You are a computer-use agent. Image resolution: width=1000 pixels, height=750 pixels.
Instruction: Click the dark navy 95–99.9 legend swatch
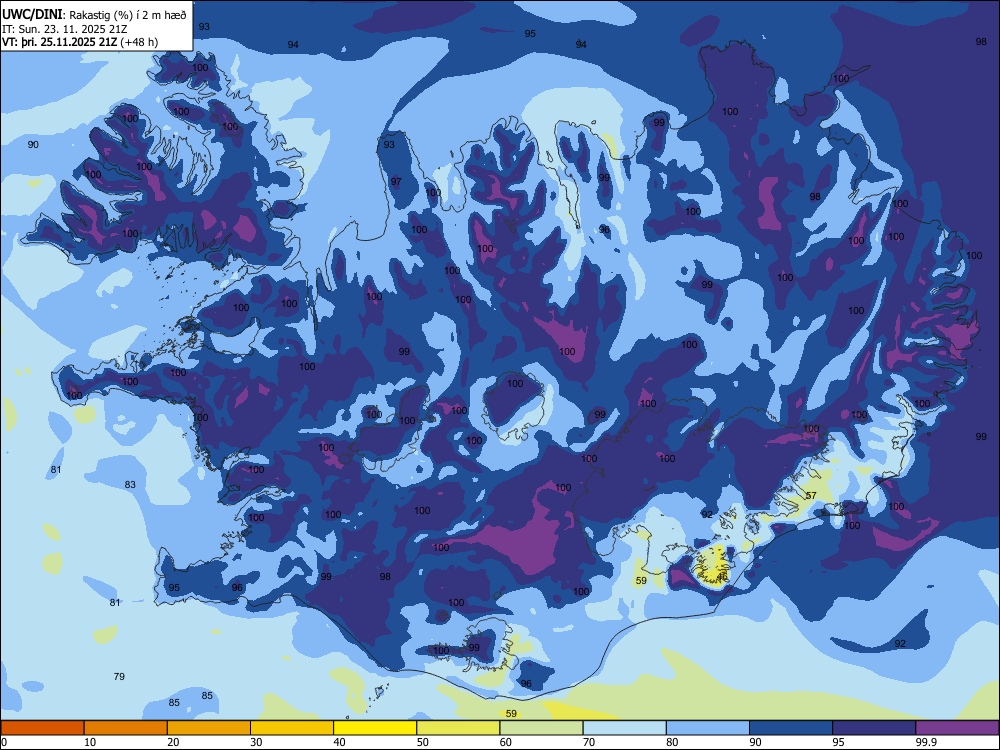[x=874, y=728]
